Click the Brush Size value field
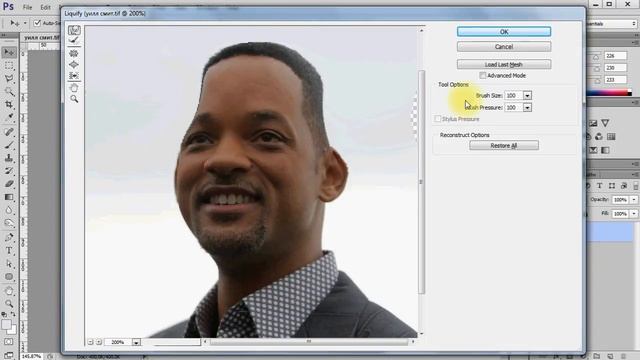Image resolution: width=640 pixels, height=360 pixels. click(x=513, y=96)
